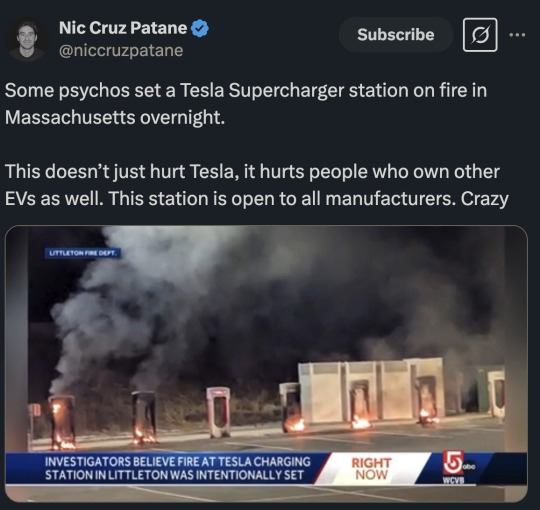Open the three-dot more options menu

518,35
